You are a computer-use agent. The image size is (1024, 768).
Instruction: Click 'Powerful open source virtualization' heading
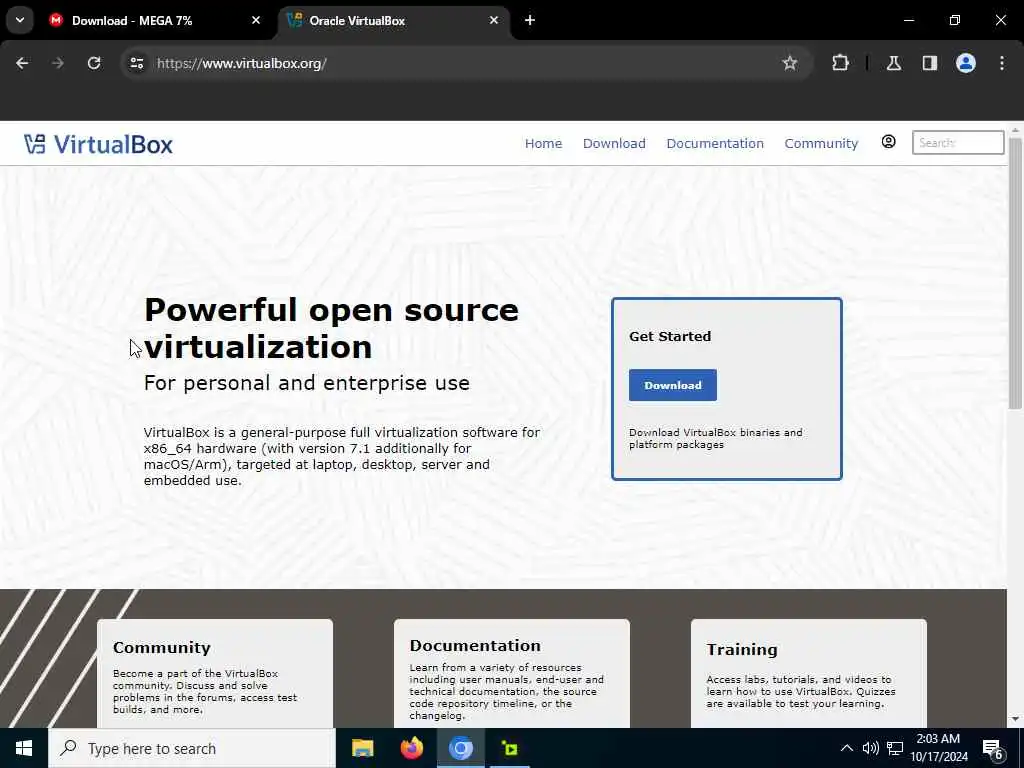331,328
